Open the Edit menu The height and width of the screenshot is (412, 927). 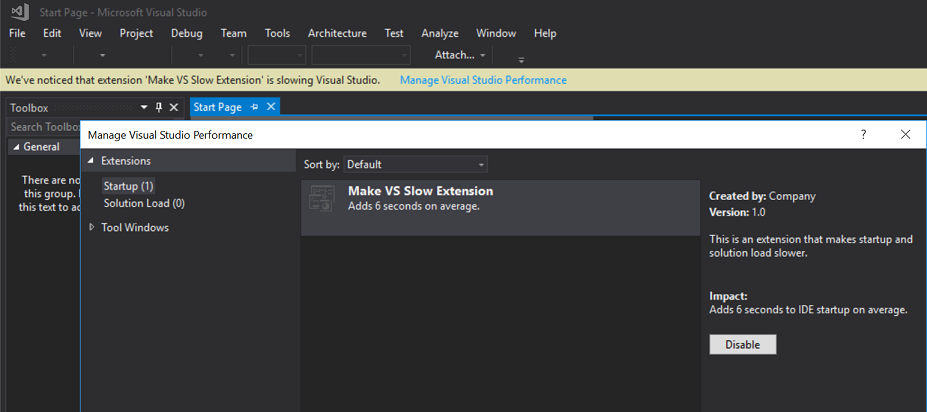(52, 33)
